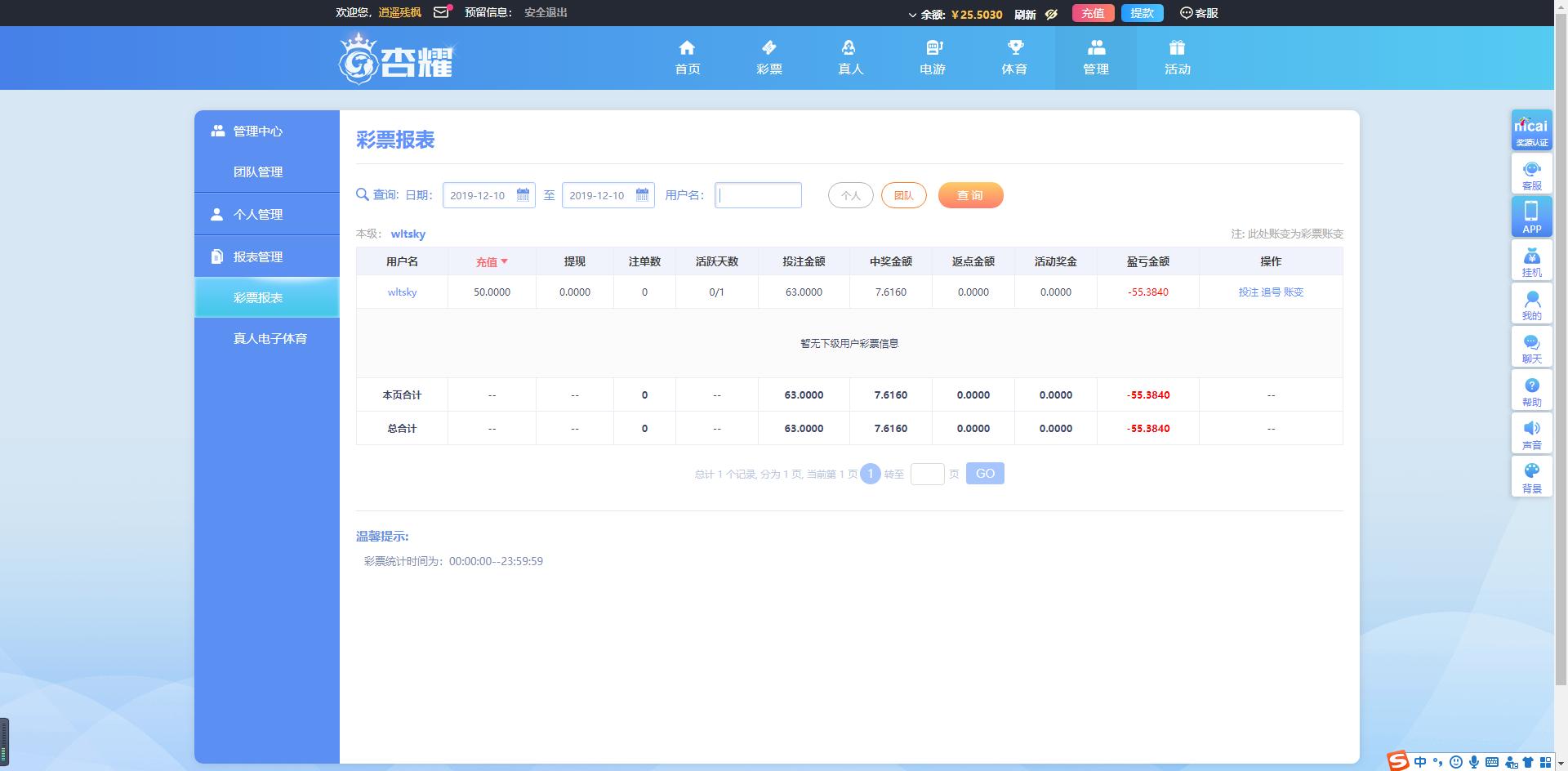Open the 客服 sidebar icon on right
The image size is (1568, 771).
coord(1531,174)
